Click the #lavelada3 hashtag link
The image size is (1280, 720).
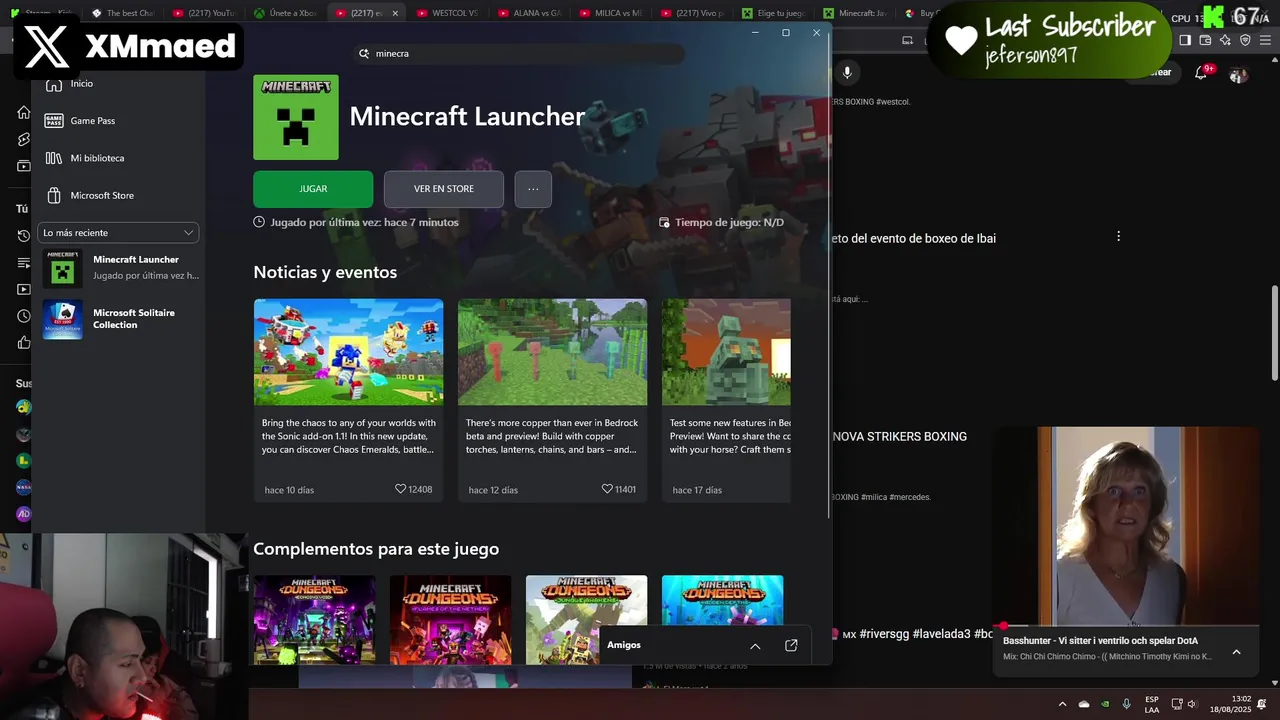pos(941,634)
